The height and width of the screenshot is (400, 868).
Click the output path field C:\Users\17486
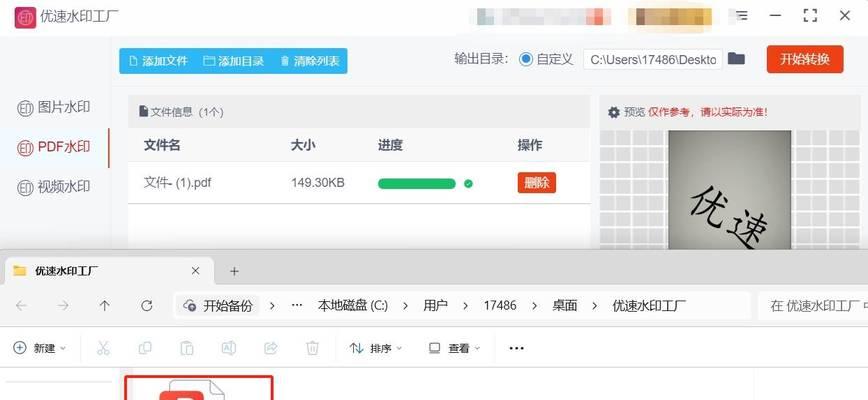653,59
